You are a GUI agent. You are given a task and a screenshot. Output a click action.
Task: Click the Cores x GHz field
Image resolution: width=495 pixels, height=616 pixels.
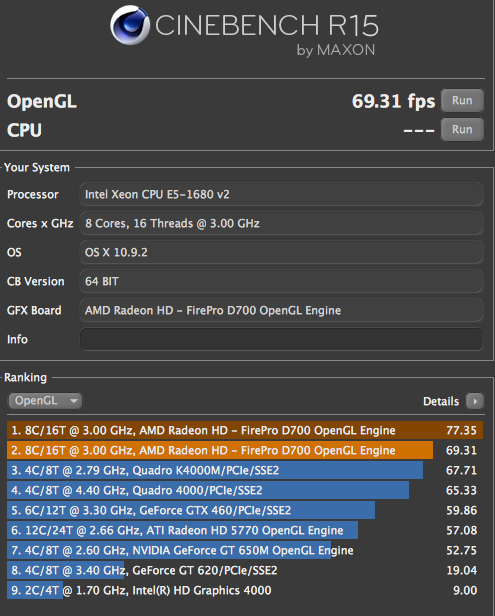point(281,223)
